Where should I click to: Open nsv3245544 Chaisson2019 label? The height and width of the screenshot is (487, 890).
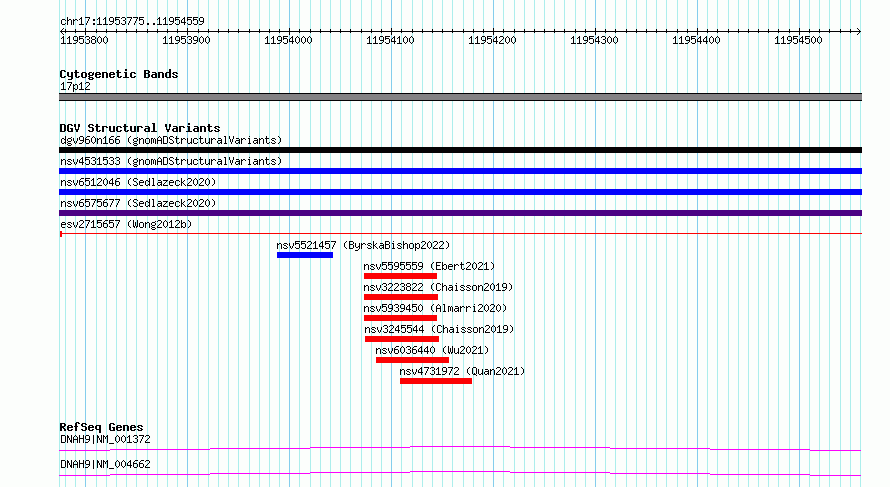[439, 329]
